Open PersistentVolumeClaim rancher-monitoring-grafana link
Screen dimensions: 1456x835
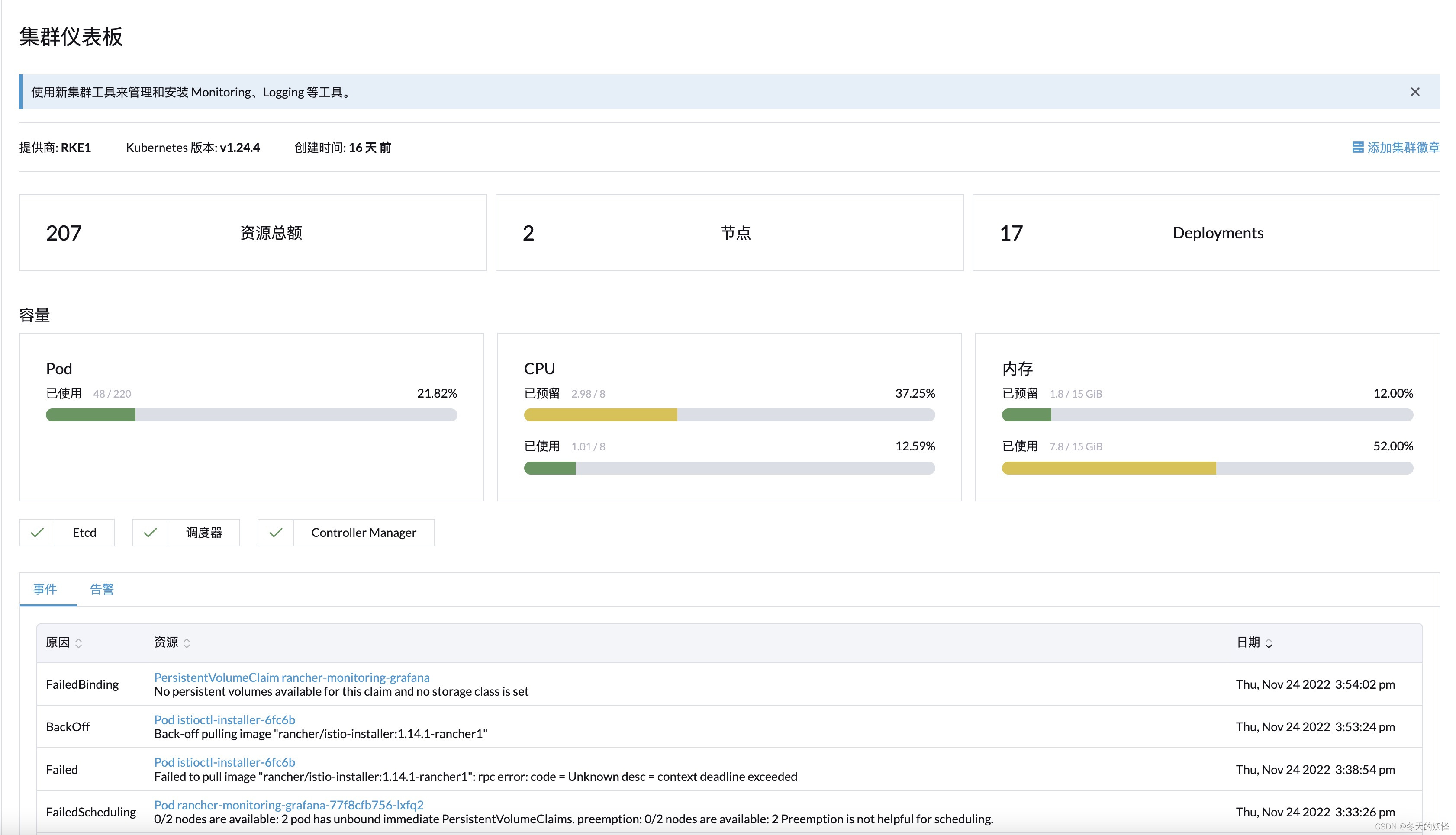(x=291, y=677)
